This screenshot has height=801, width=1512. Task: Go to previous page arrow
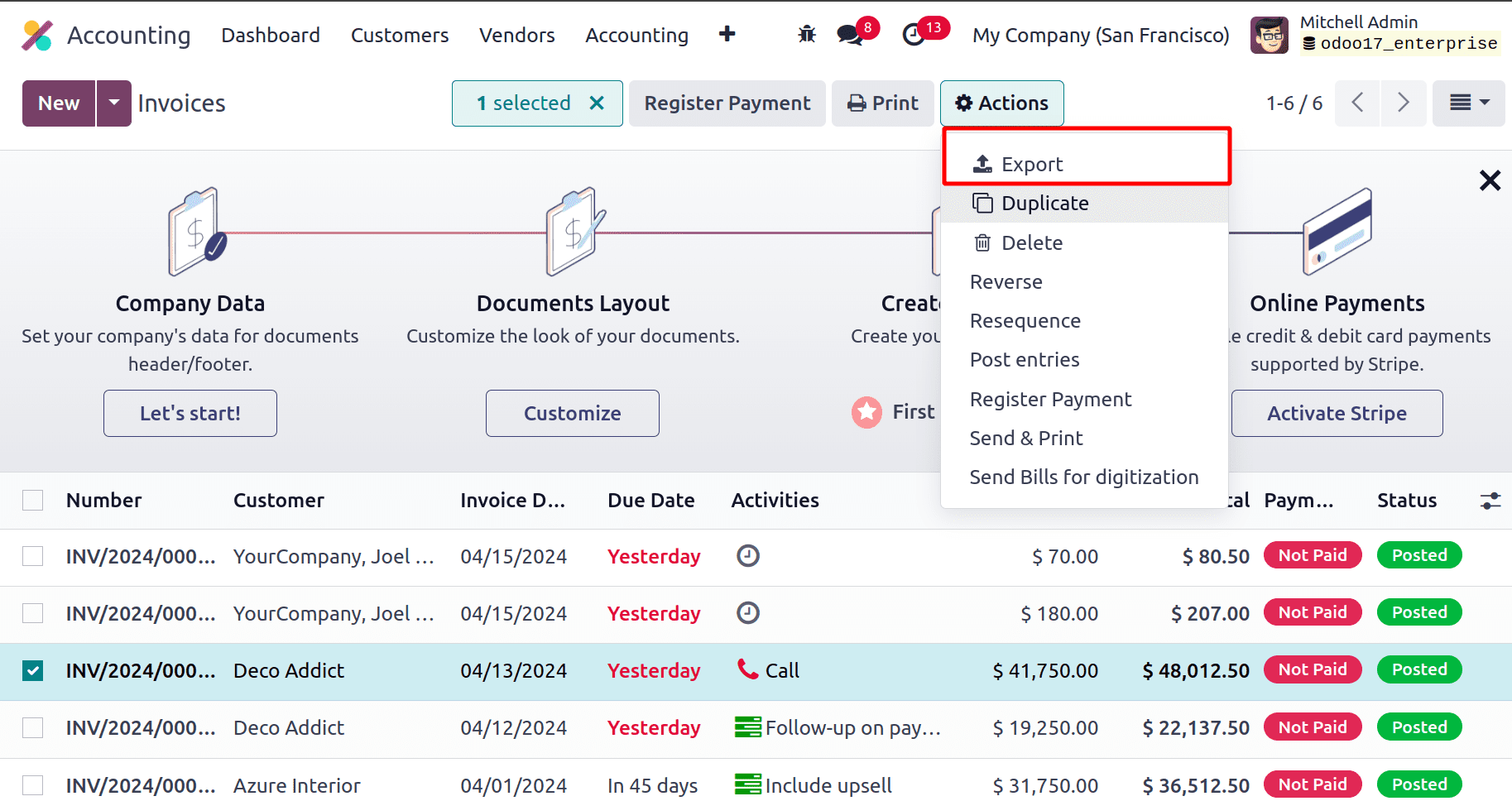tap(1357, 103)
